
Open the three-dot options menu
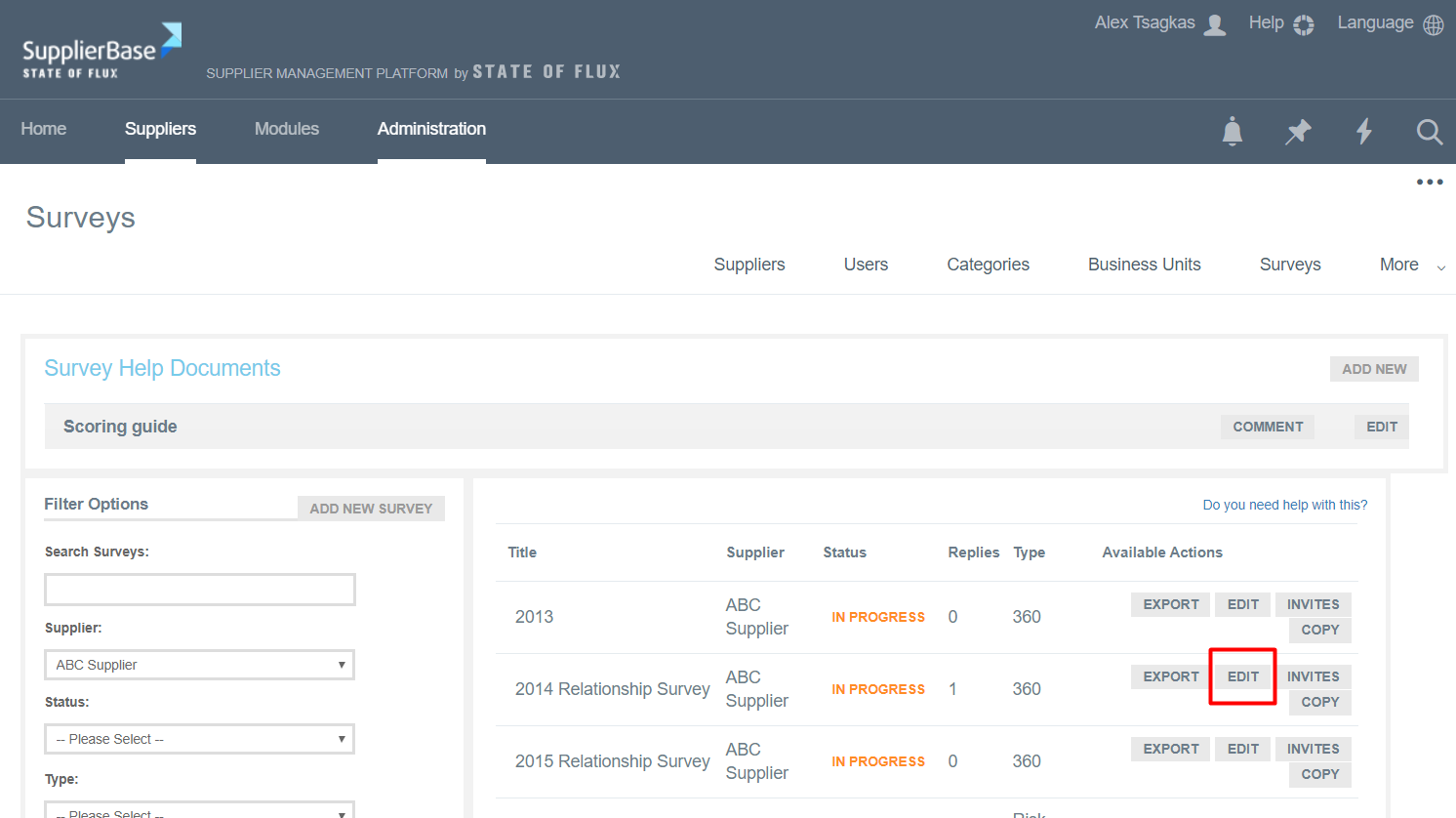1430,183
